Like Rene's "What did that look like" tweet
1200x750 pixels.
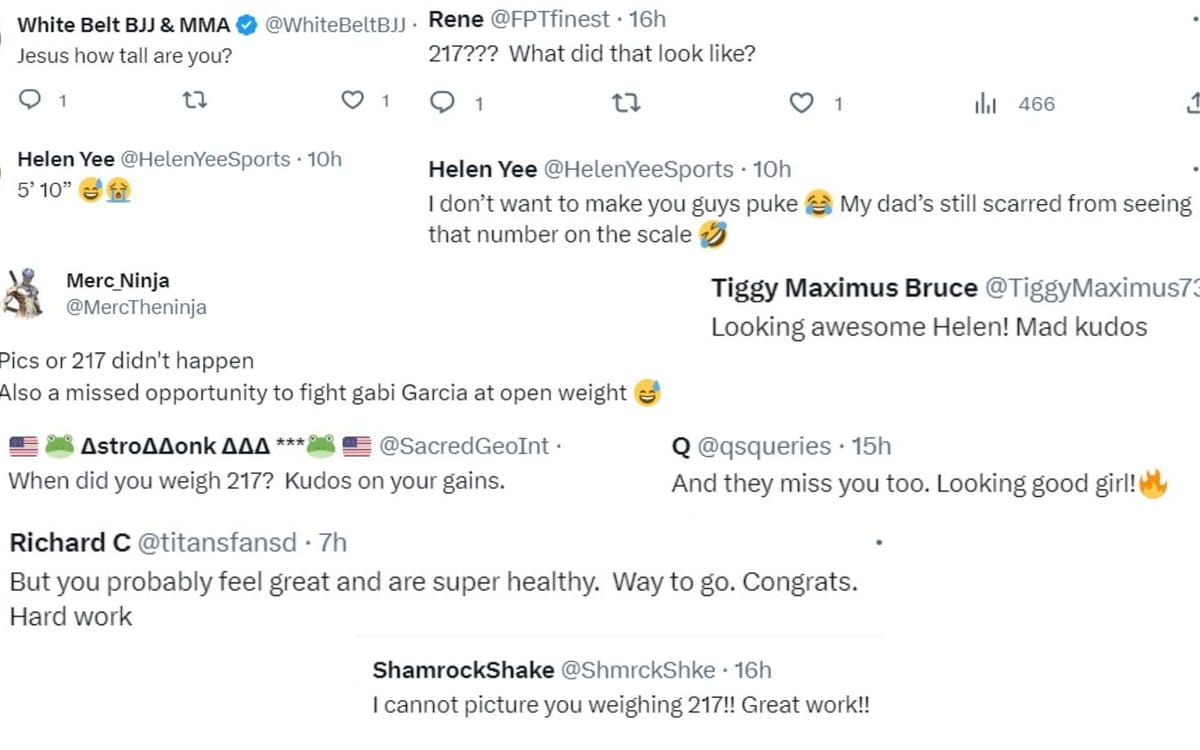pyautogui.click(x=802, y=103)
